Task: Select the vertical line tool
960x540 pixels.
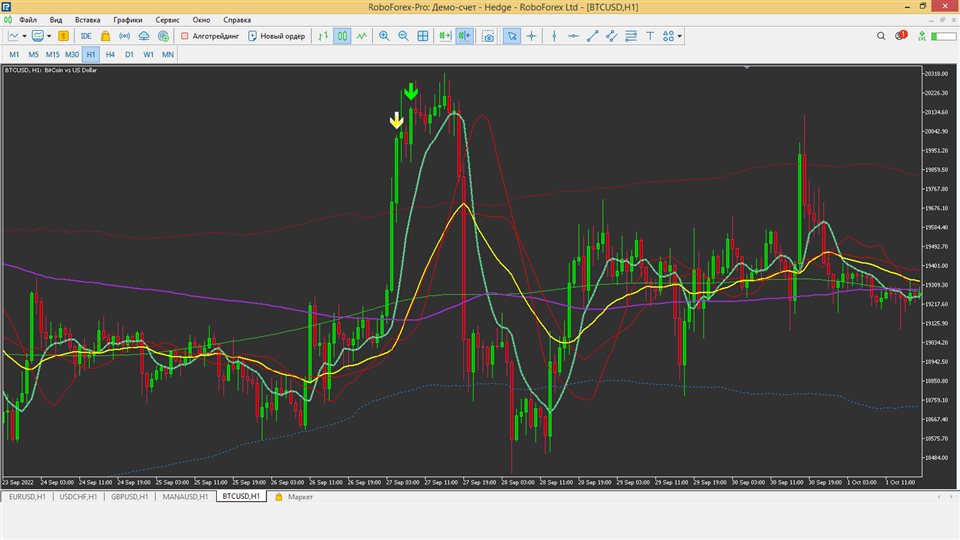Action: click(554, 36)
